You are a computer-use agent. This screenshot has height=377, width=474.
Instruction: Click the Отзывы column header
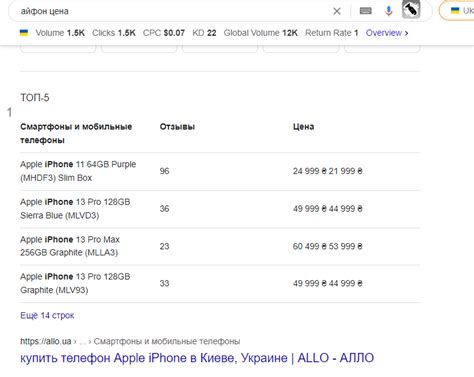pos(177,127)
